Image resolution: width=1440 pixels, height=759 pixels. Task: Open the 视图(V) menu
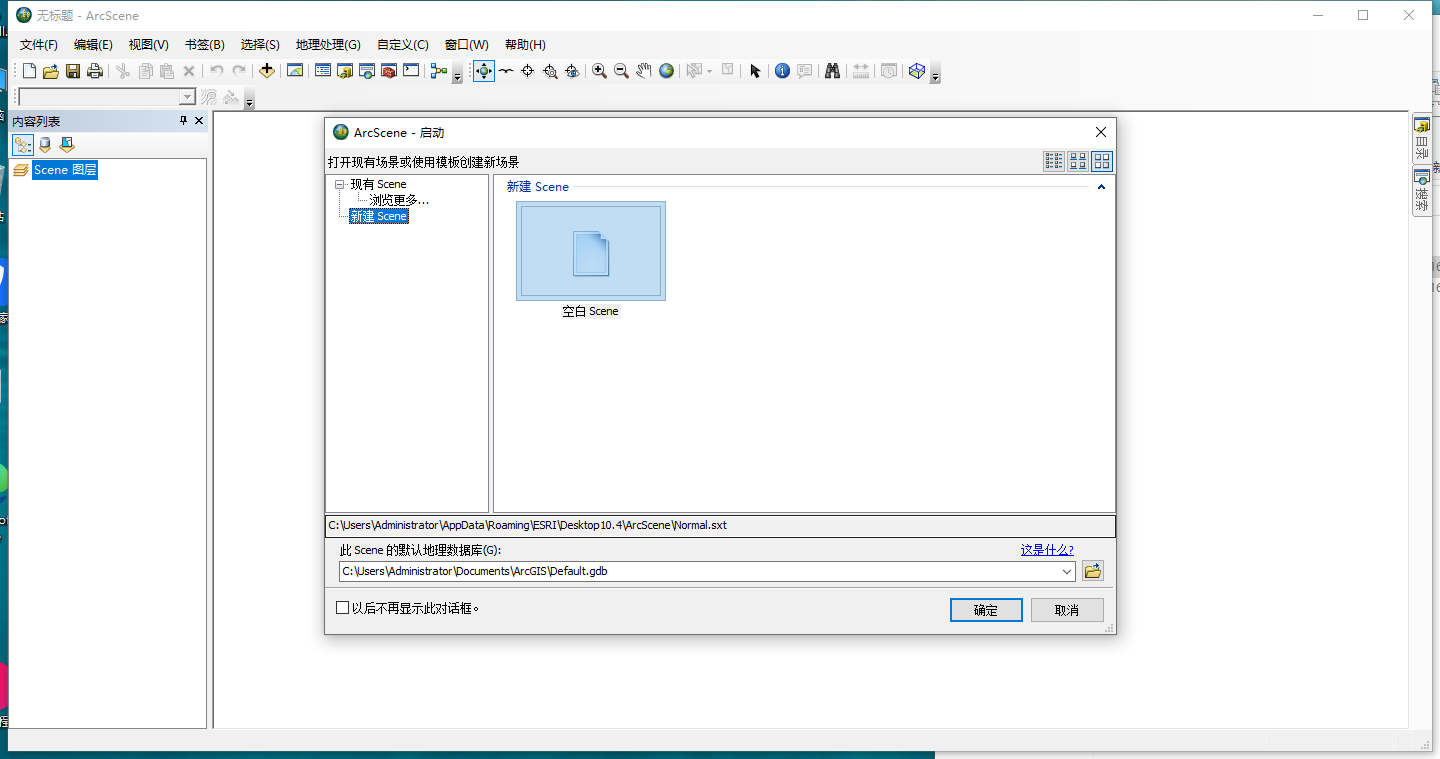148,45
